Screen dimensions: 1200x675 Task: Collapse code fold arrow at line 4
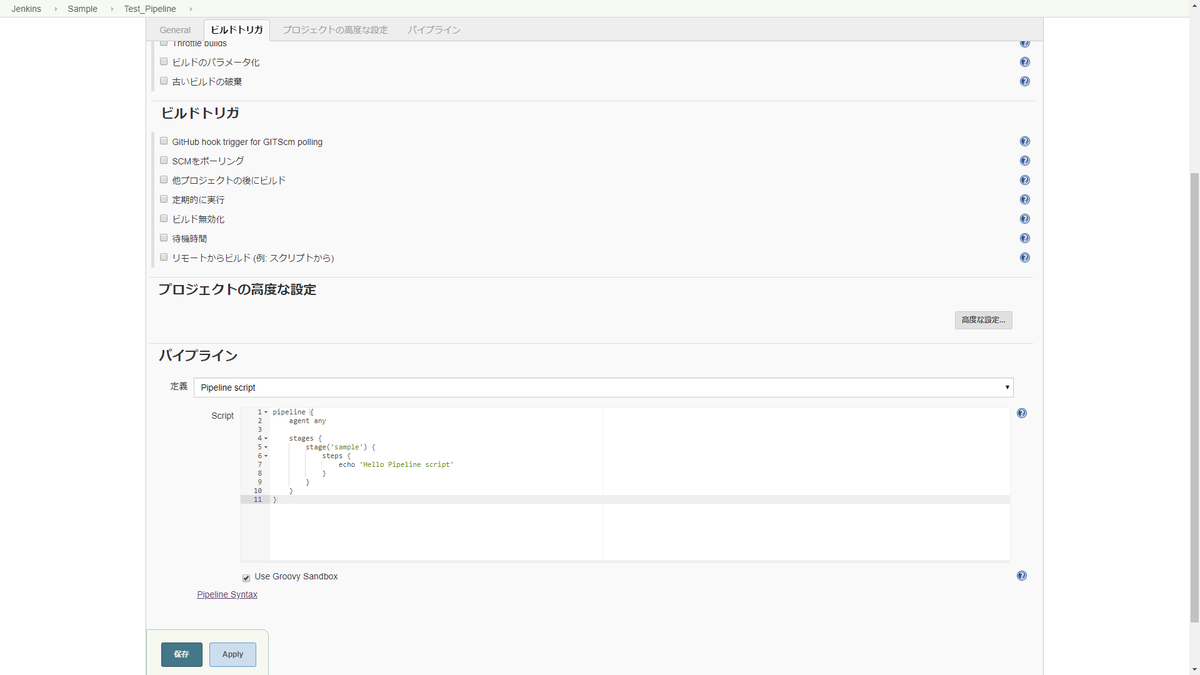[266, 438]
